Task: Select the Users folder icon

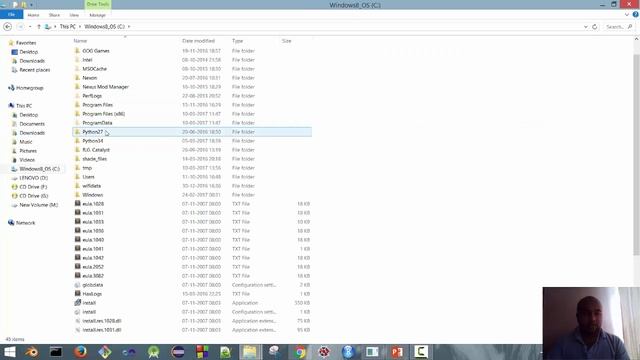Action: pos(77,177)
